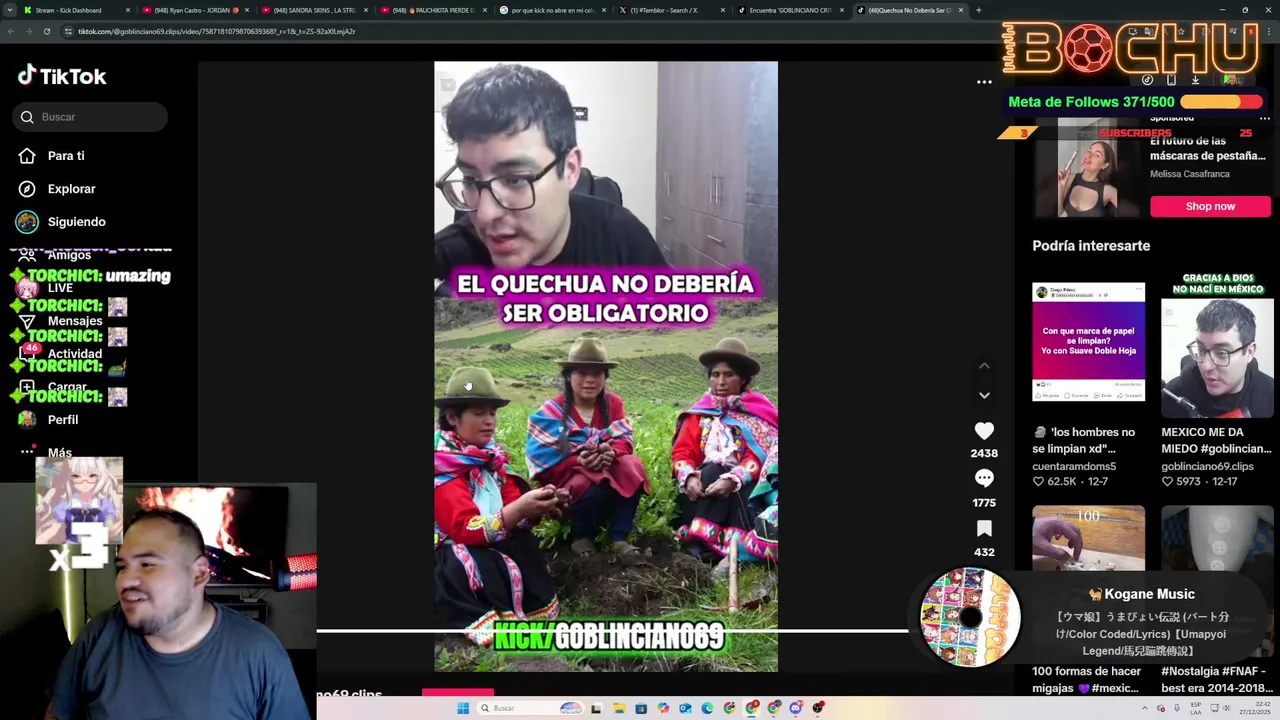Viewport: 1280px width, 720px height.
Task: Save video with bookmark icon
Action: 984,528
